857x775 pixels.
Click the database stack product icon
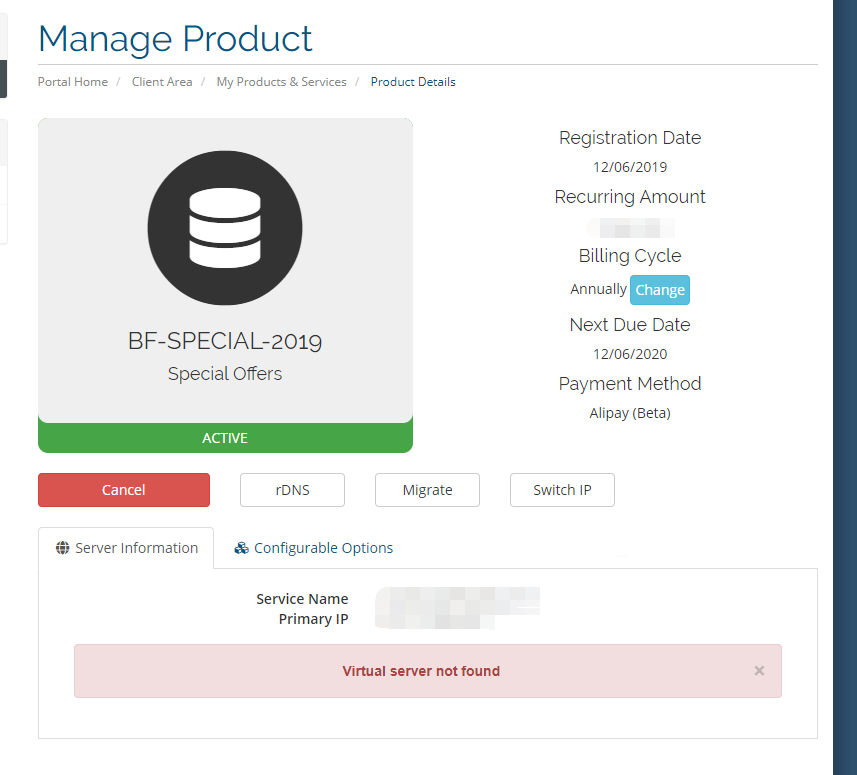pos(225,227)
